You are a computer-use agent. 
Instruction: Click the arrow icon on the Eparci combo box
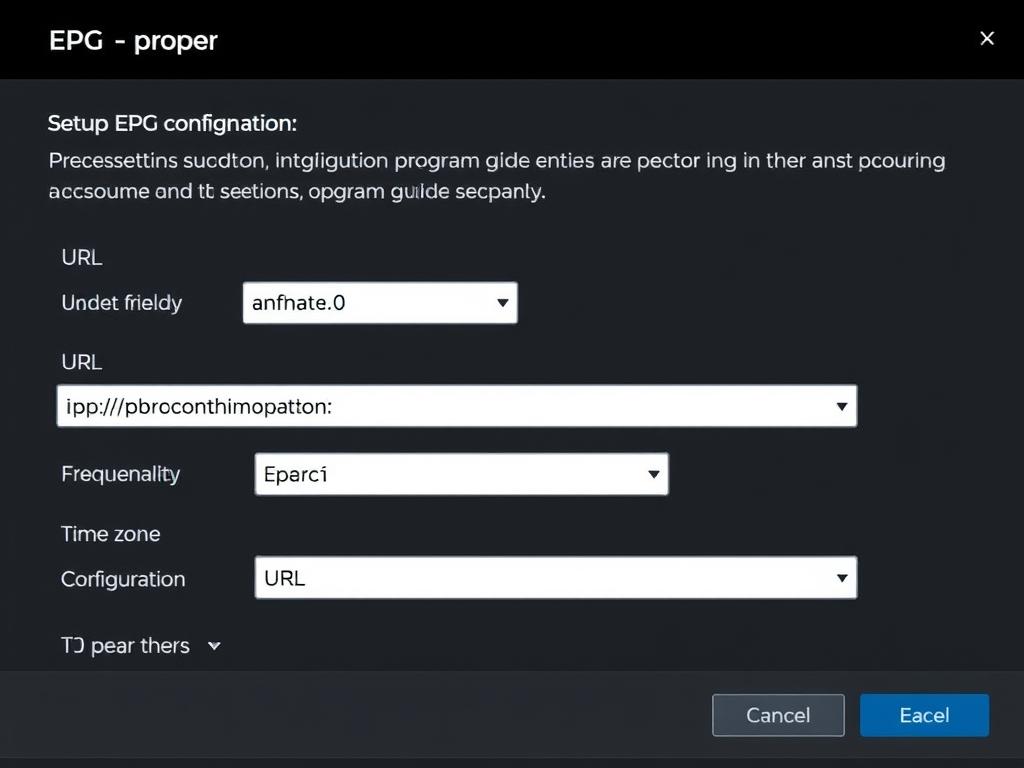click(x=654, y=474)
